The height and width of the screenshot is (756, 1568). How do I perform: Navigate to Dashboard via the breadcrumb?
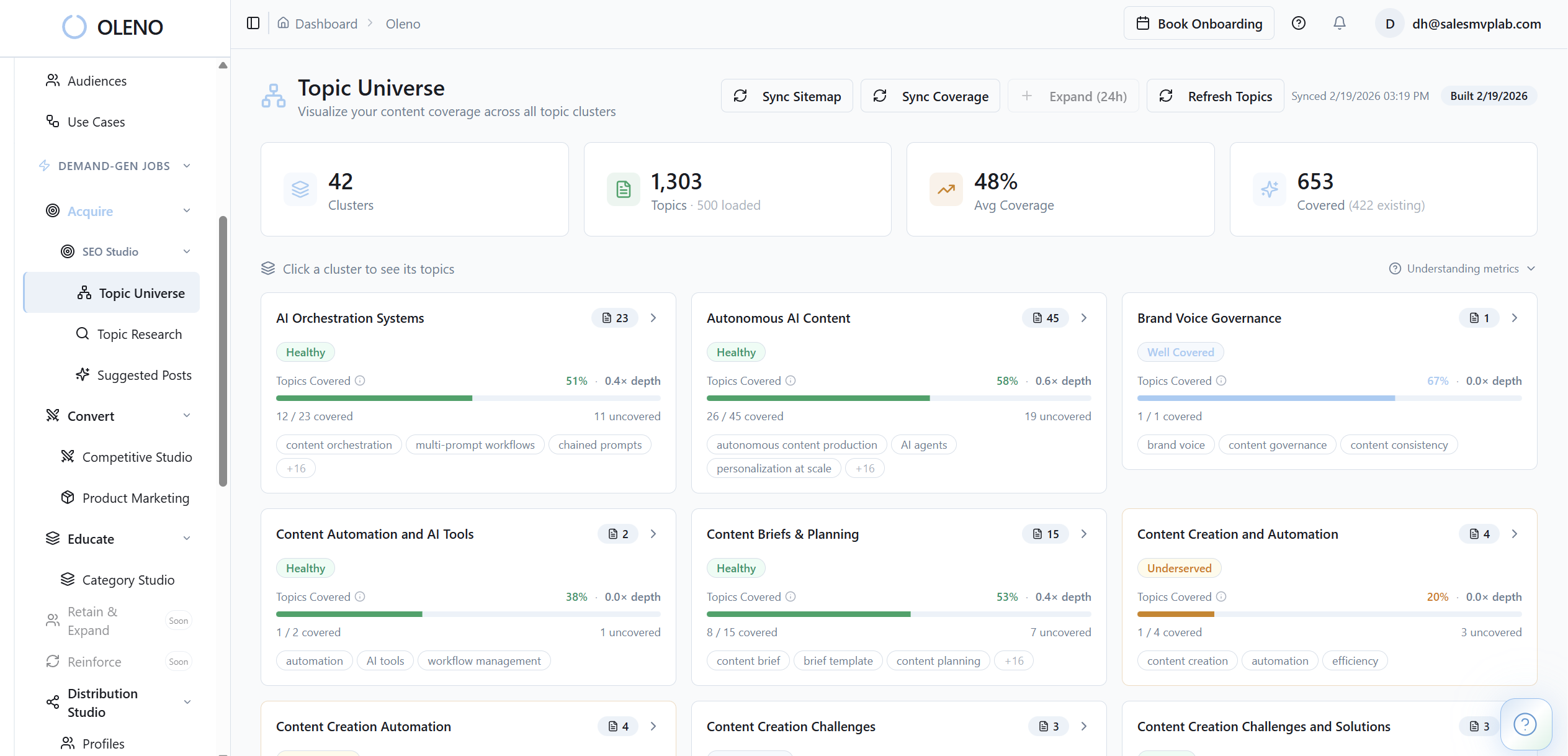[x=326, y=24]
